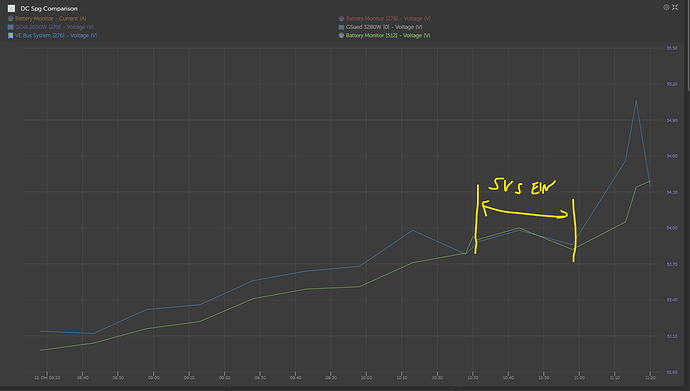Open the widget settings gear icon
The image size is (690, 391).
point(666,7)
